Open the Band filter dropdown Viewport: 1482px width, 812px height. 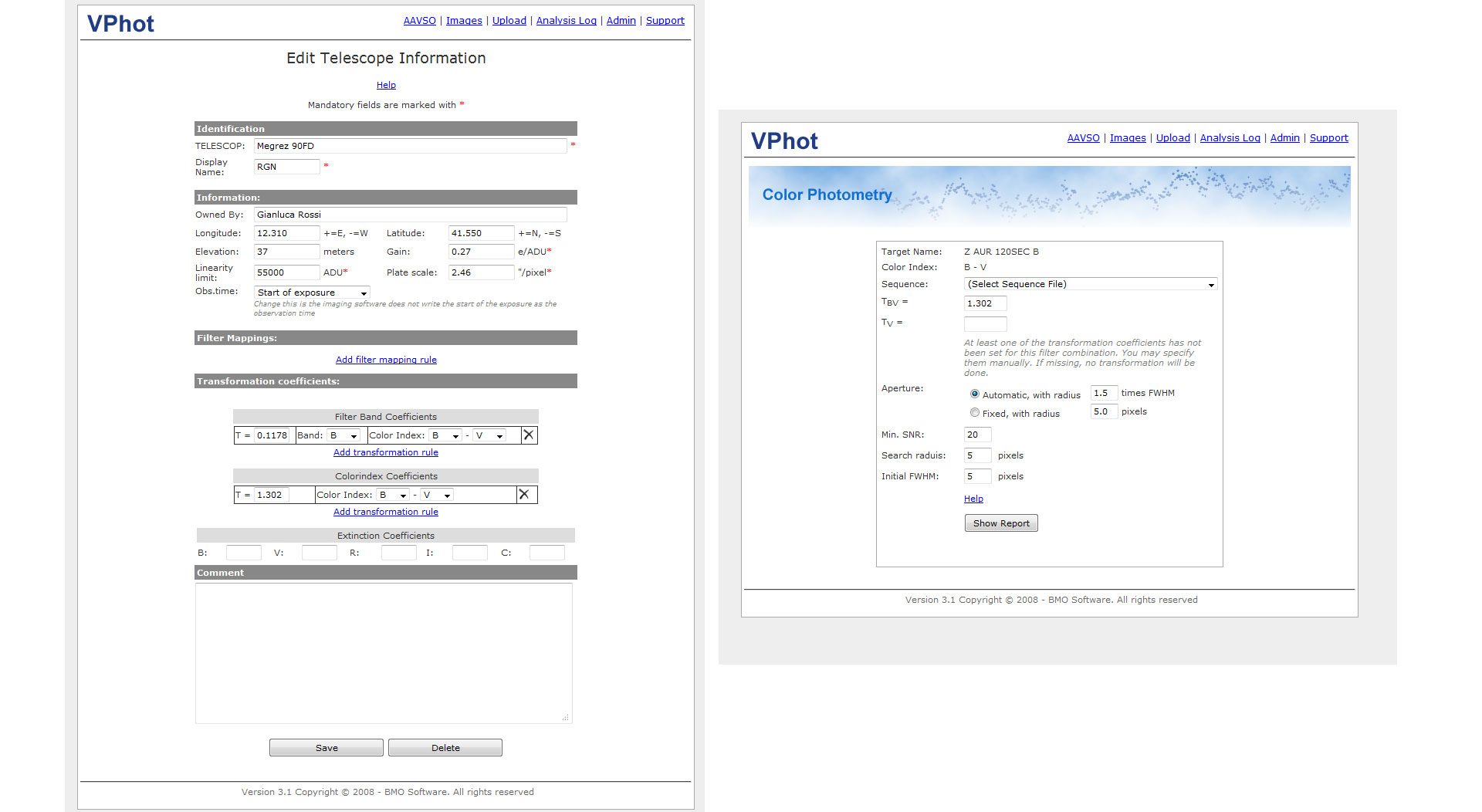pos(343,435)
